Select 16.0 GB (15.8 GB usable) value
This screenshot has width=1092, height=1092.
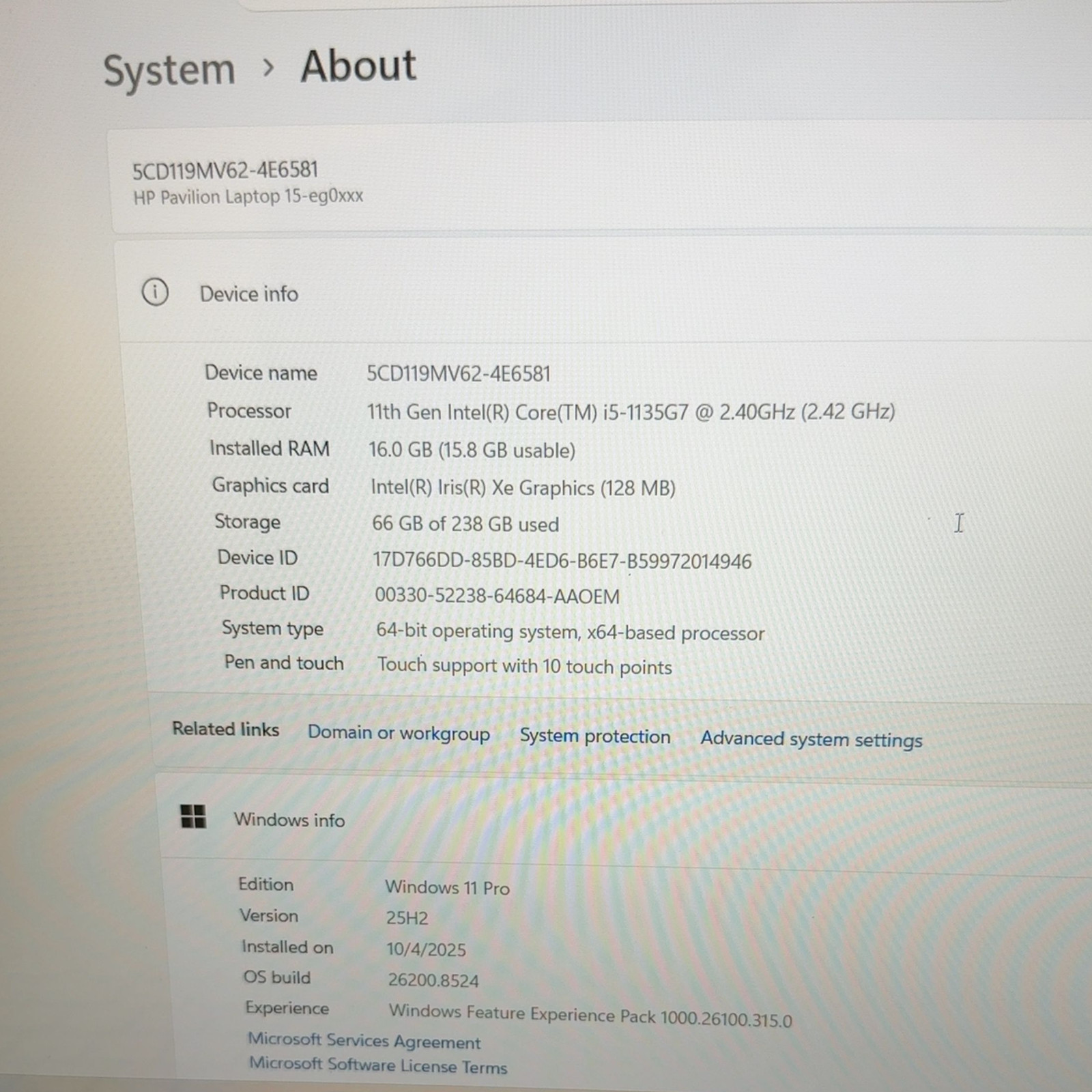point(472,450)
